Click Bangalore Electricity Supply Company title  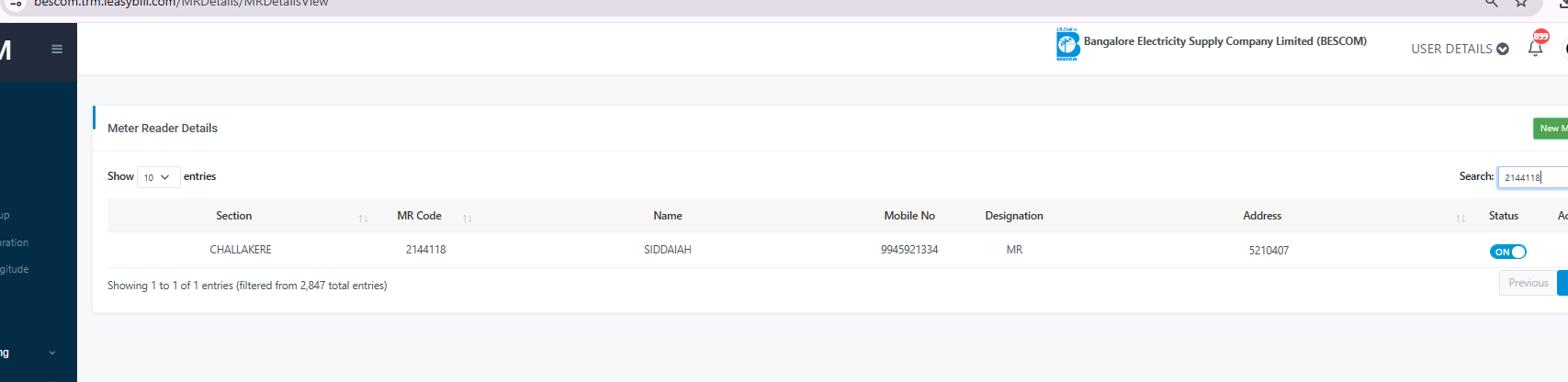click(1225, 41)
